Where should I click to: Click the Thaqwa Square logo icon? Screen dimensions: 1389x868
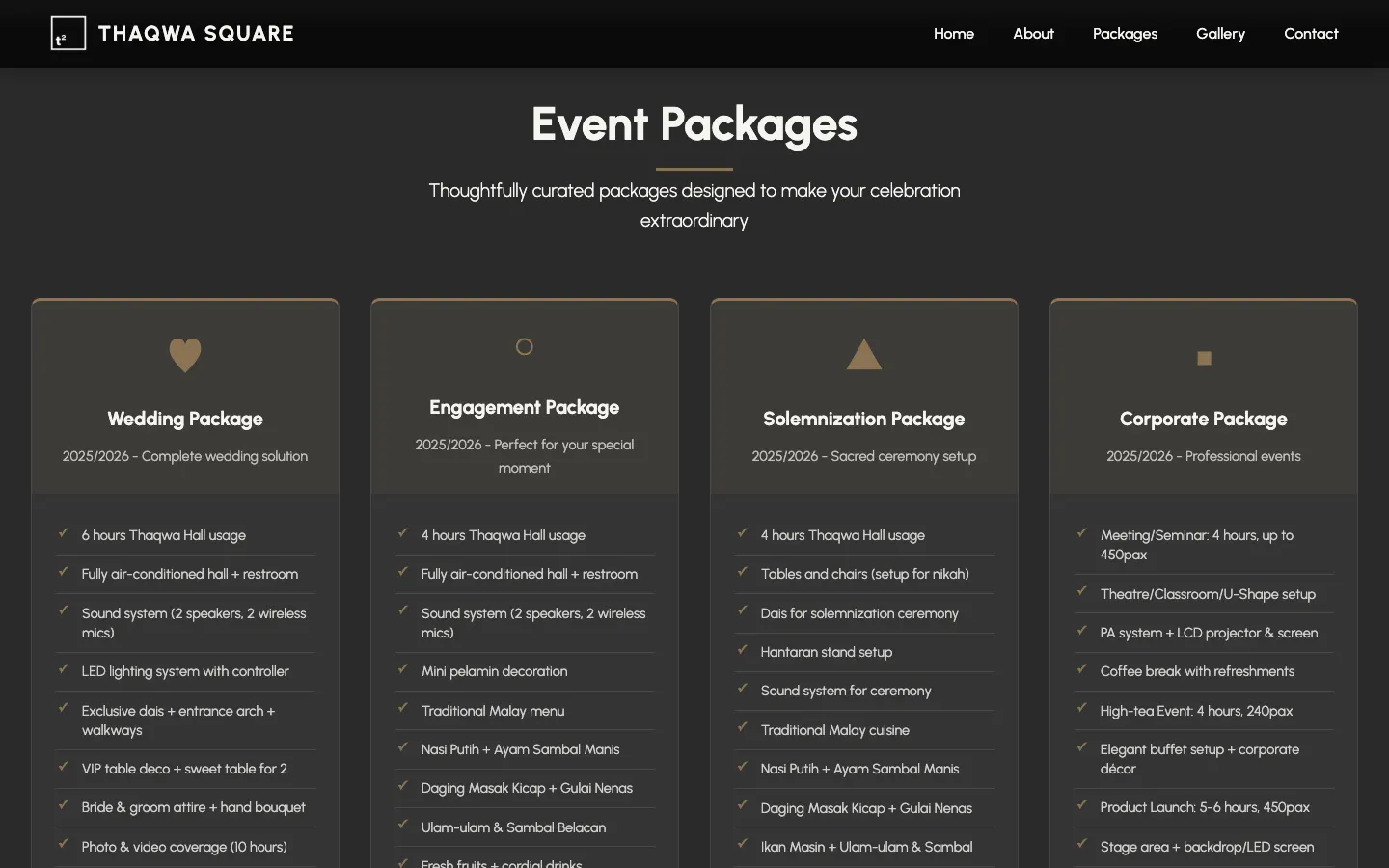[68, 34]
